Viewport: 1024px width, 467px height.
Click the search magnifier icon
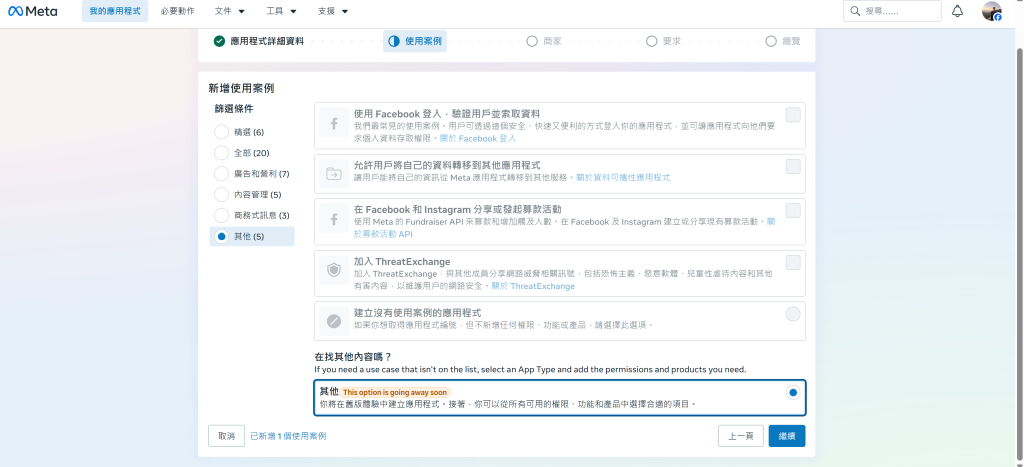(855, 11)
